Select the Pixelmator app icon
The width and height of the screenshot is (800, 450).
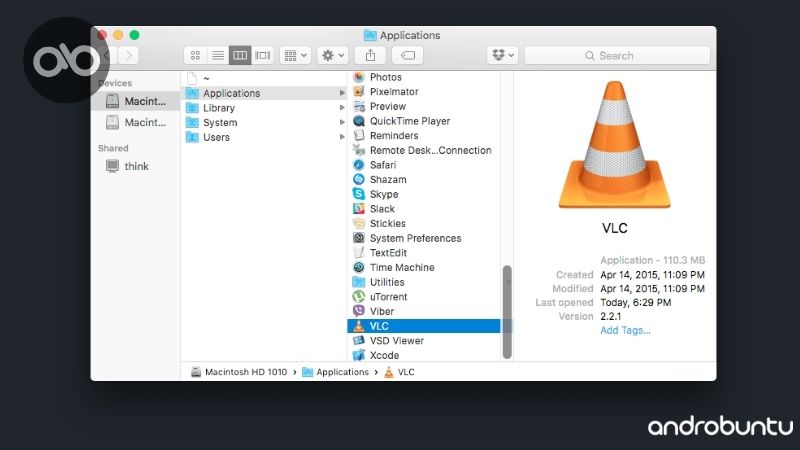click(359, 92)
